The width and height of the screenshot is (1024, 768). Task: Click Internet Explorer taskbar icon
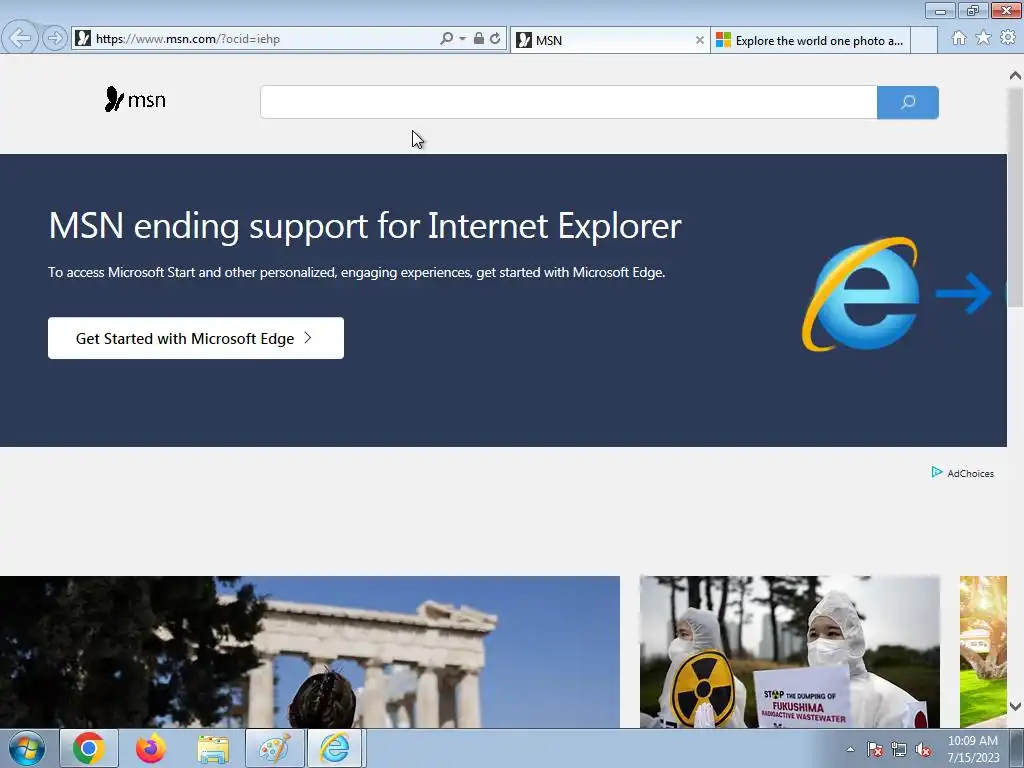(x=335, y=748)
